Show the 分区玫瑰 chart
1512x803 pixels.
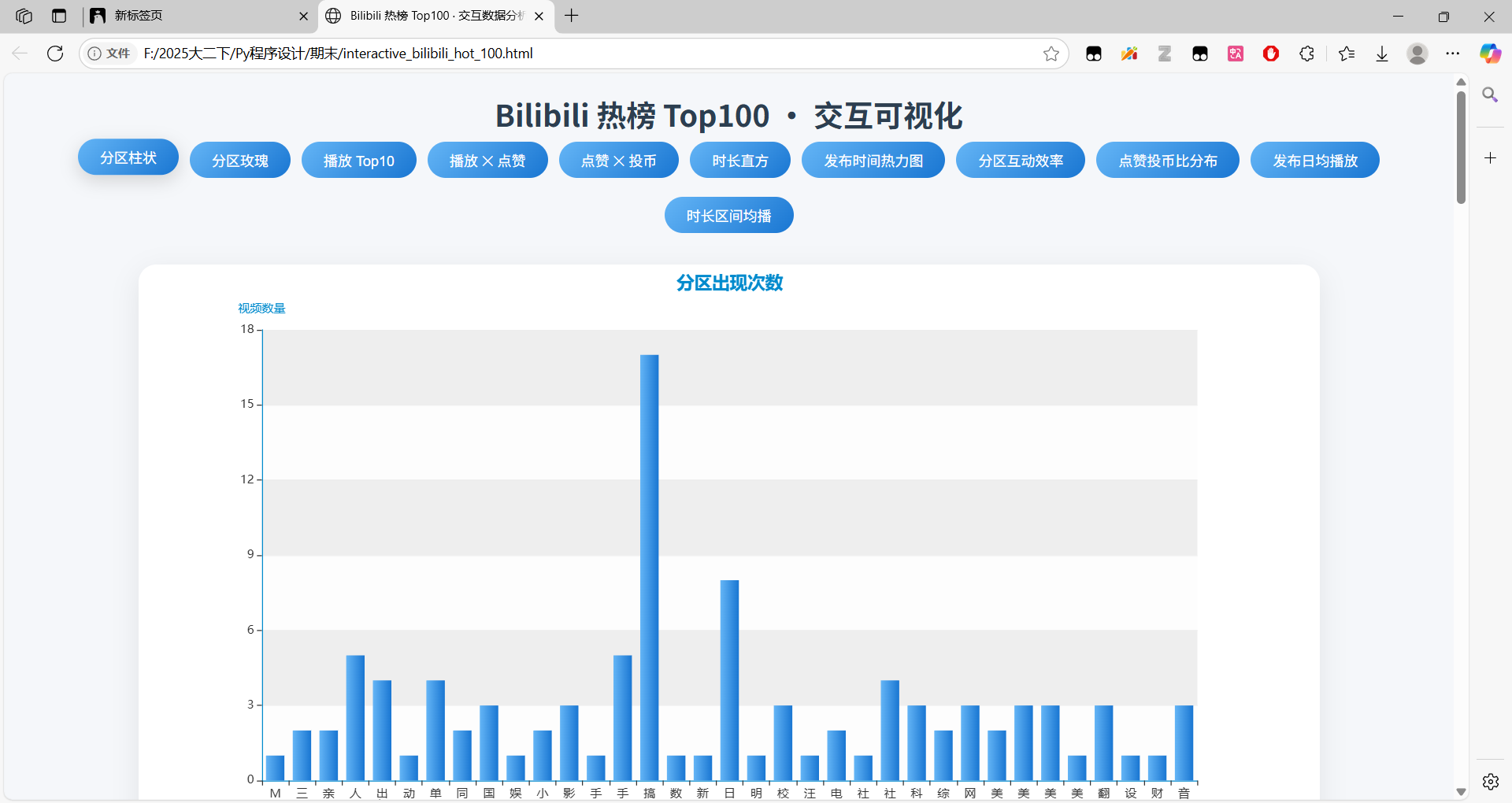click(x=240, y=161)
